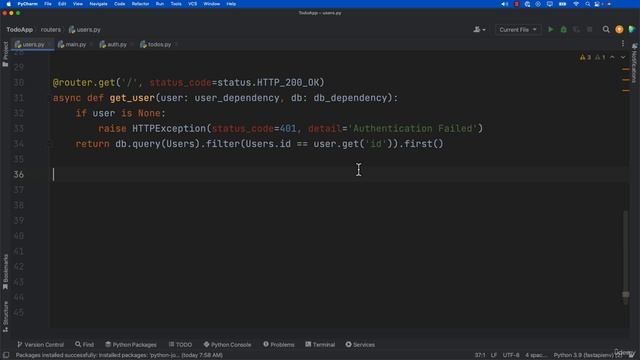The height and width of the screenshot is (360, 640).
Task: Open the Find tool window
Action: point(84,344)
